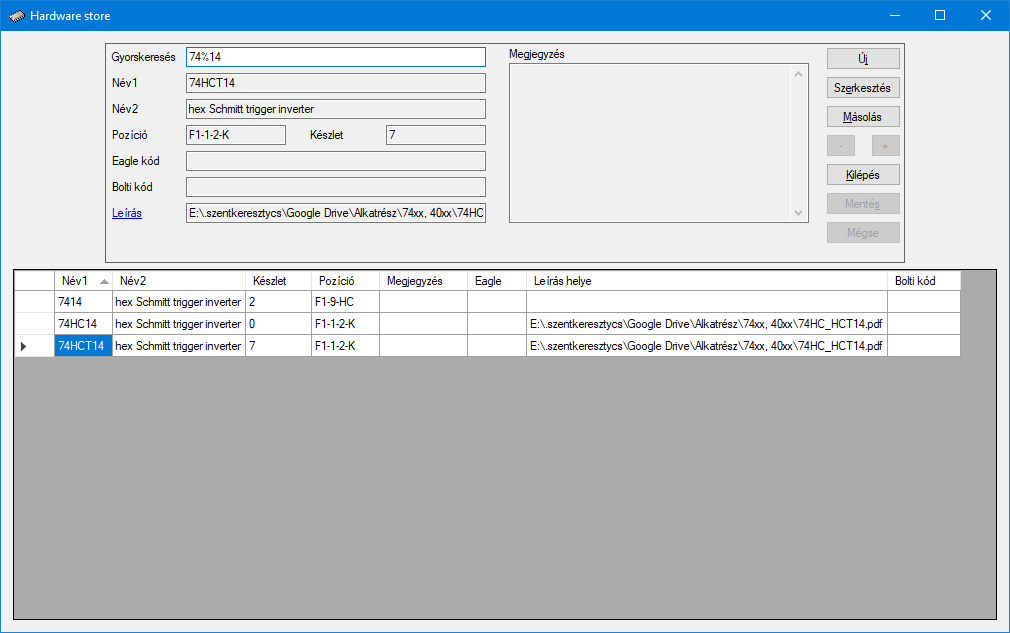The width and height of the screenshot is (1010, 633).
Task: Select the 7414 row name cell
Action: click(x=83, y=301)
